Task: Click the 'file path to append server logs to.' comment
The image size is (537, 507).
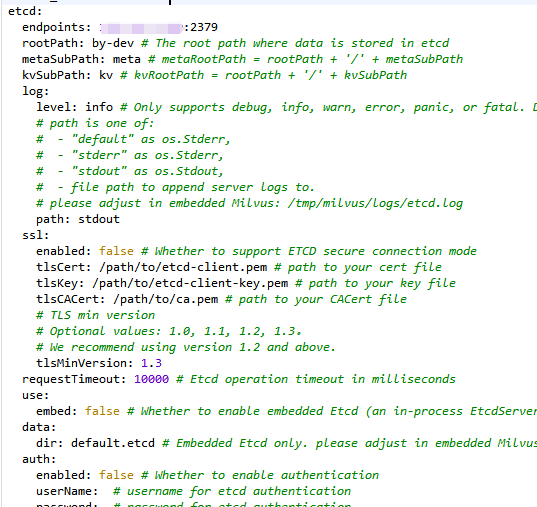Action: pyautogui.click(x=192, y=187)
